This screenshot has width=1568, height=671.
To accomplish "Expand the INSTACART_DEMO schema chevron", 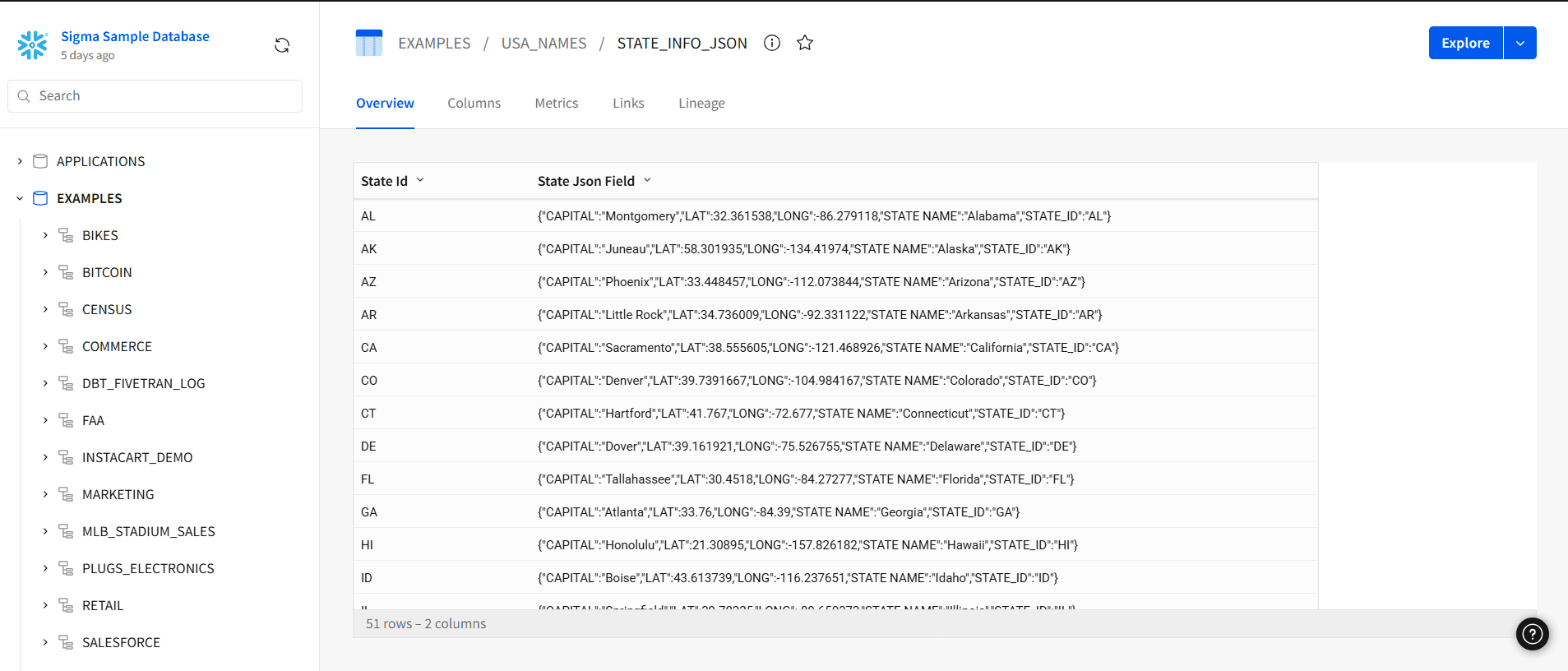I will click(45, 457).
